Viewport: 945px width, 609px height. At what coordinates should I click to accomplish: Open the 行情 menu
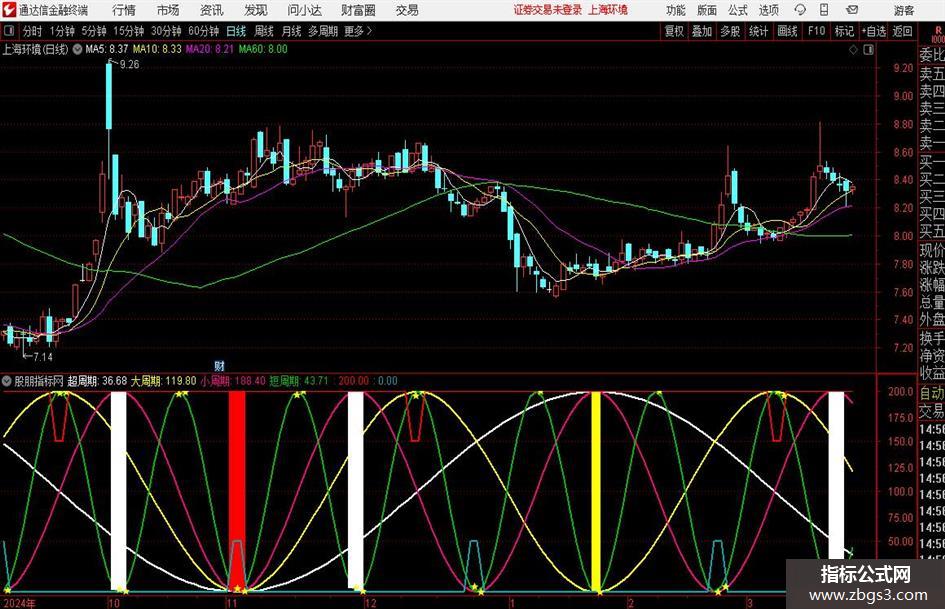[x=124, y=10]
